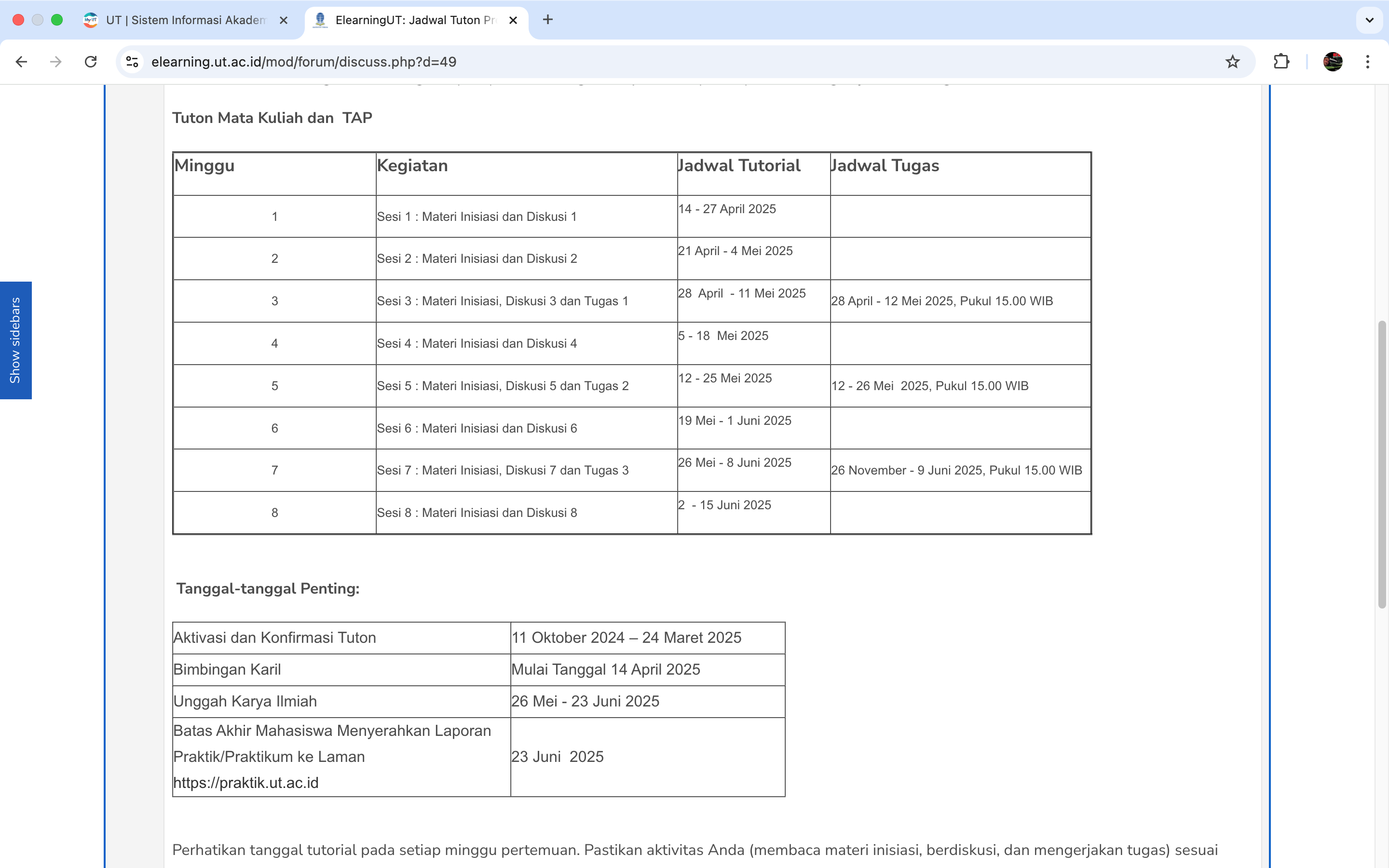Click the 'Tanggal-tanggal Penting:' heading

point(268,588)
